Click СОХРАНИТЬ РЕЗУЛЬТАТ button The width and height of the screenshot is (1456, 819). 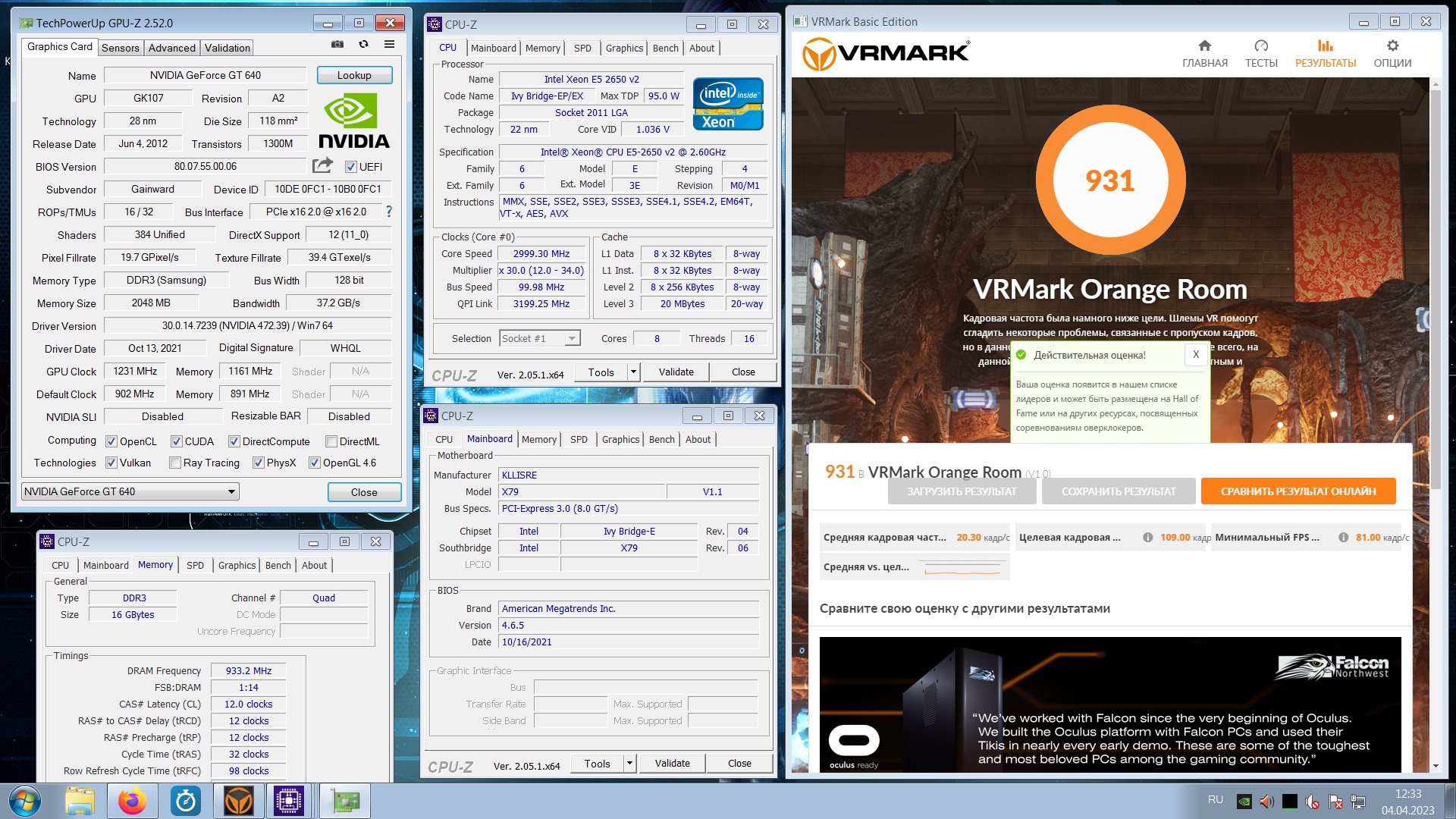tap(1119, 491)
